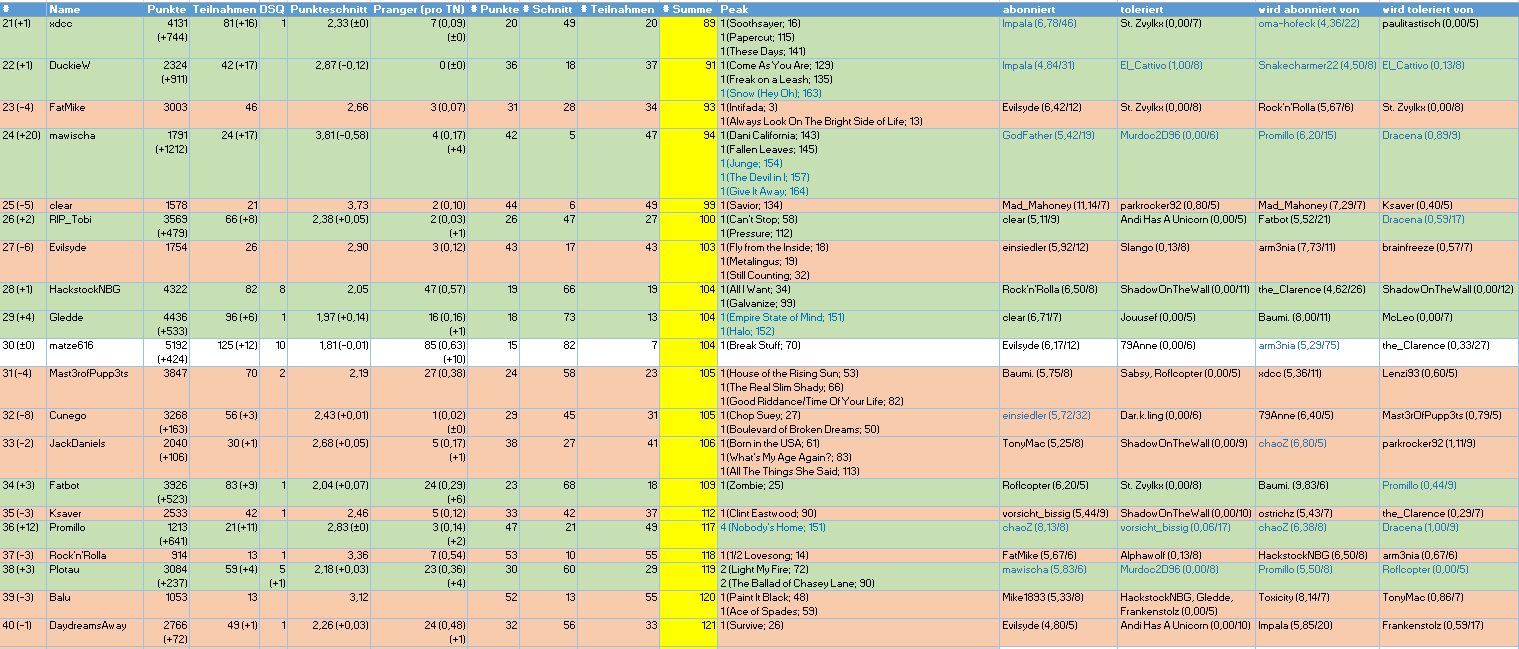Click peak entry '1(Snow (Hey Oh); 163)'
This screenshot has height=649, width=1519.
tap(770, 93)
